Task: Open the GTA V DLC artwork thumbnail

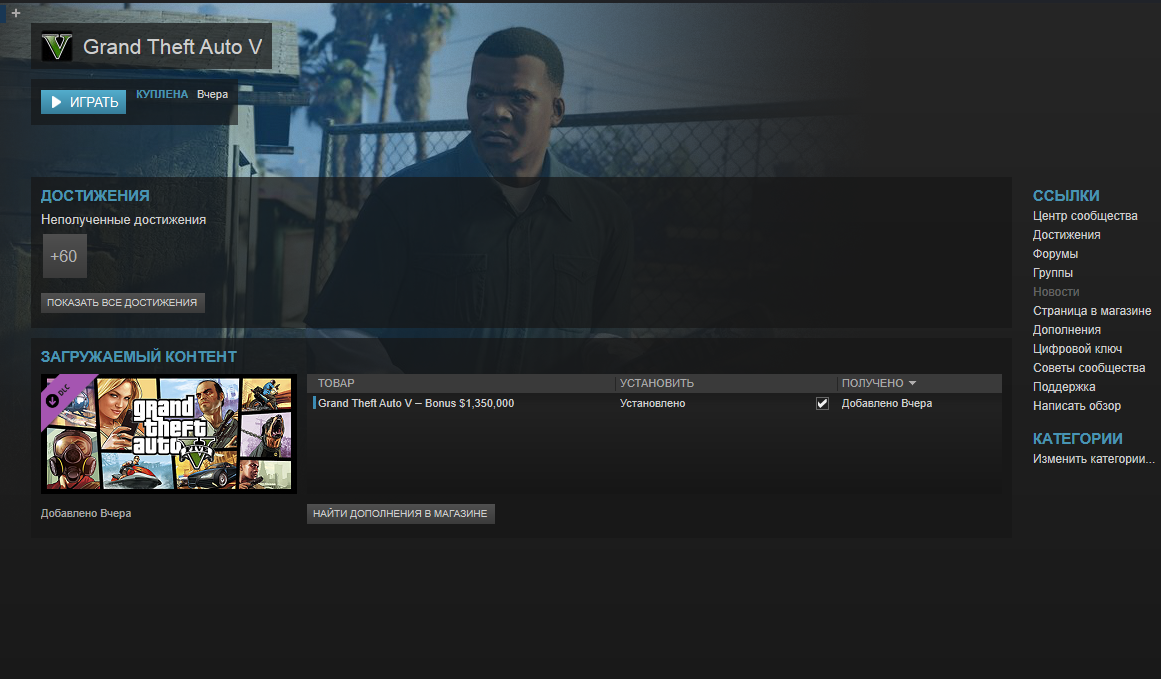Action: [x=169, y=434]
